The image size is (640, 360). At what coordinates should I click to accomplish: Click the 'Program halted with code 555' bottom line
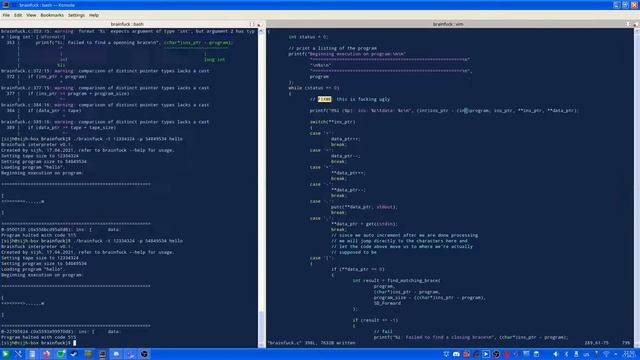(x=38, y=337)
